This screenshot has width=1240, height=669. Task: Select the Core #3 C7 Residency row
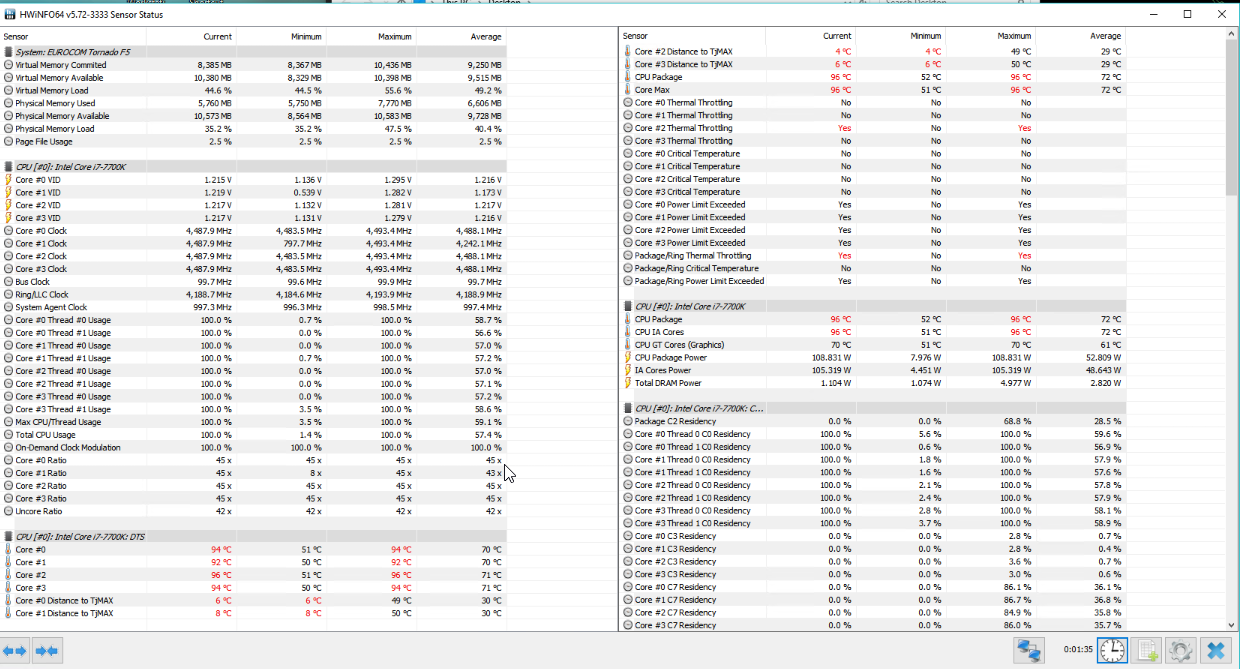[873, 625]
